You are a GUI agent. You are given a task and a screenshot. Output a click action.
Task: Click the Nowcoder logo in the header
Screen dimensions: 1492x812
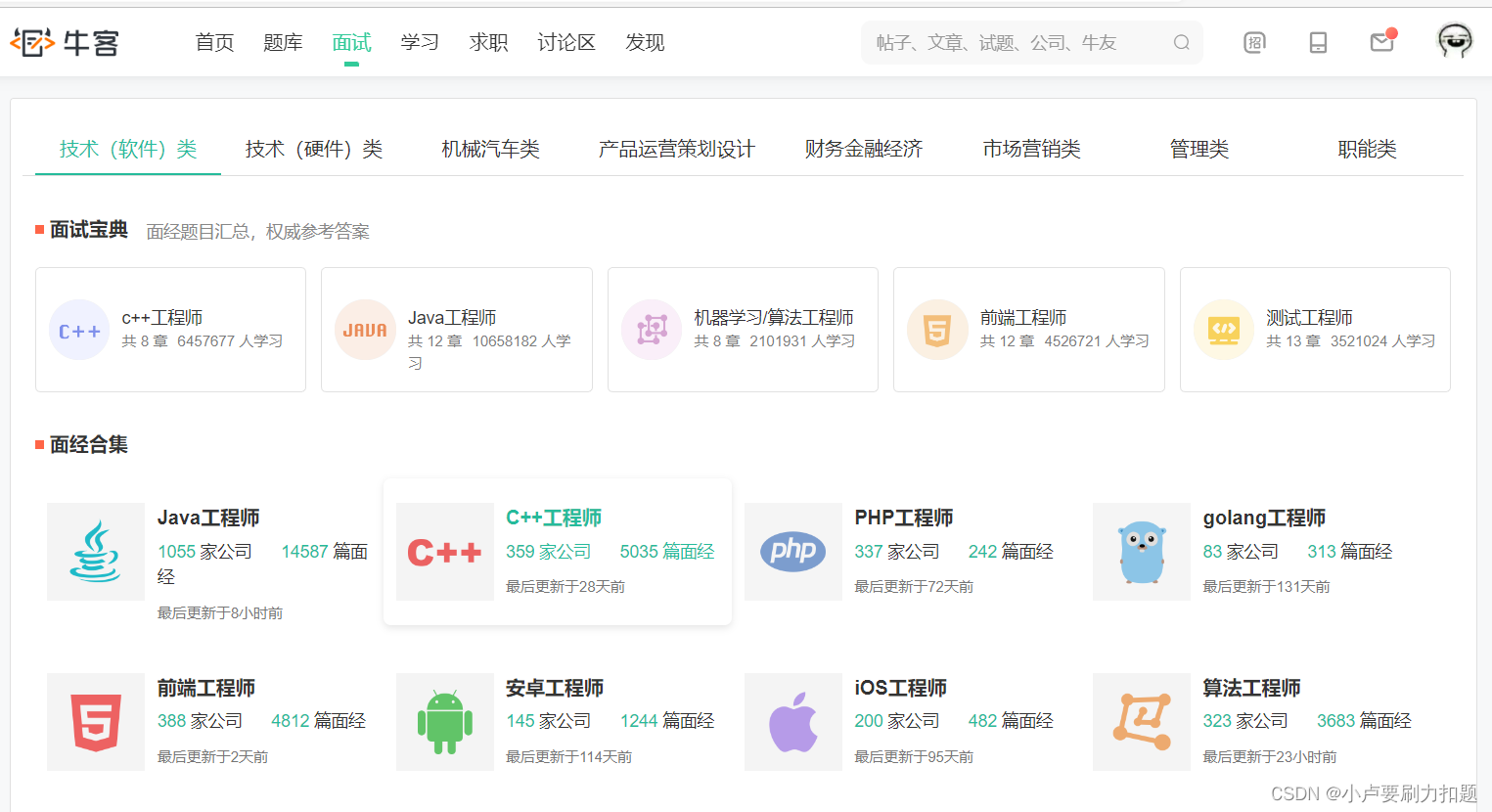[65, 42]
